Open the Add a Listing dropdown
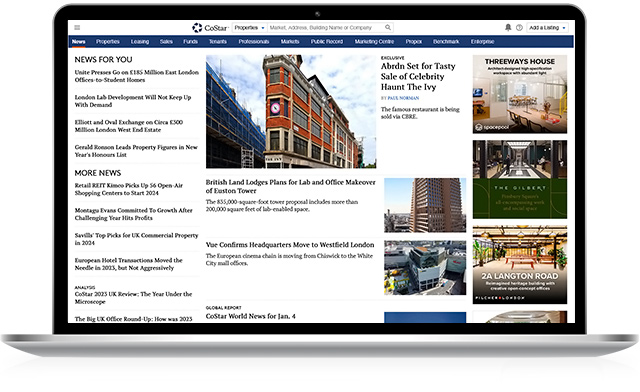 (547, 28)
